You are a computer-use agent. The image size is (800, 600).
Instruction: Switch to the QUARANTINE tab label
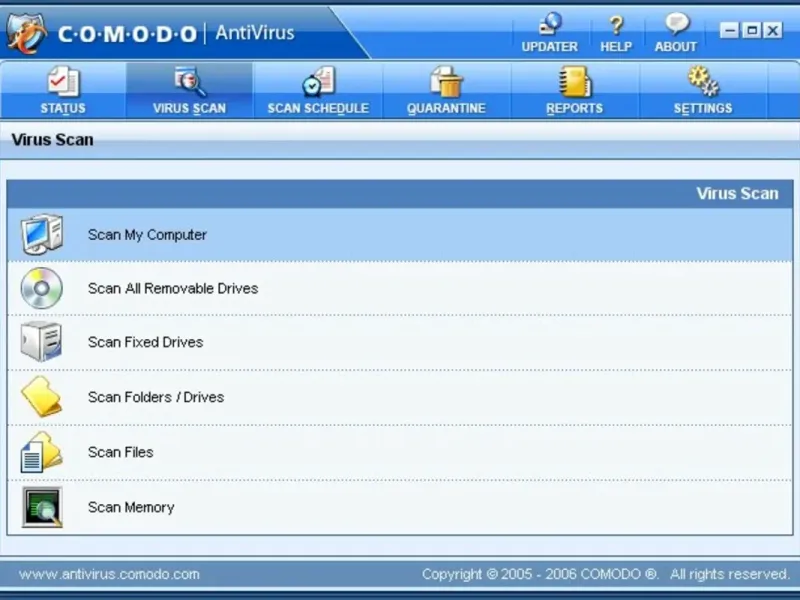coord(446,108)
